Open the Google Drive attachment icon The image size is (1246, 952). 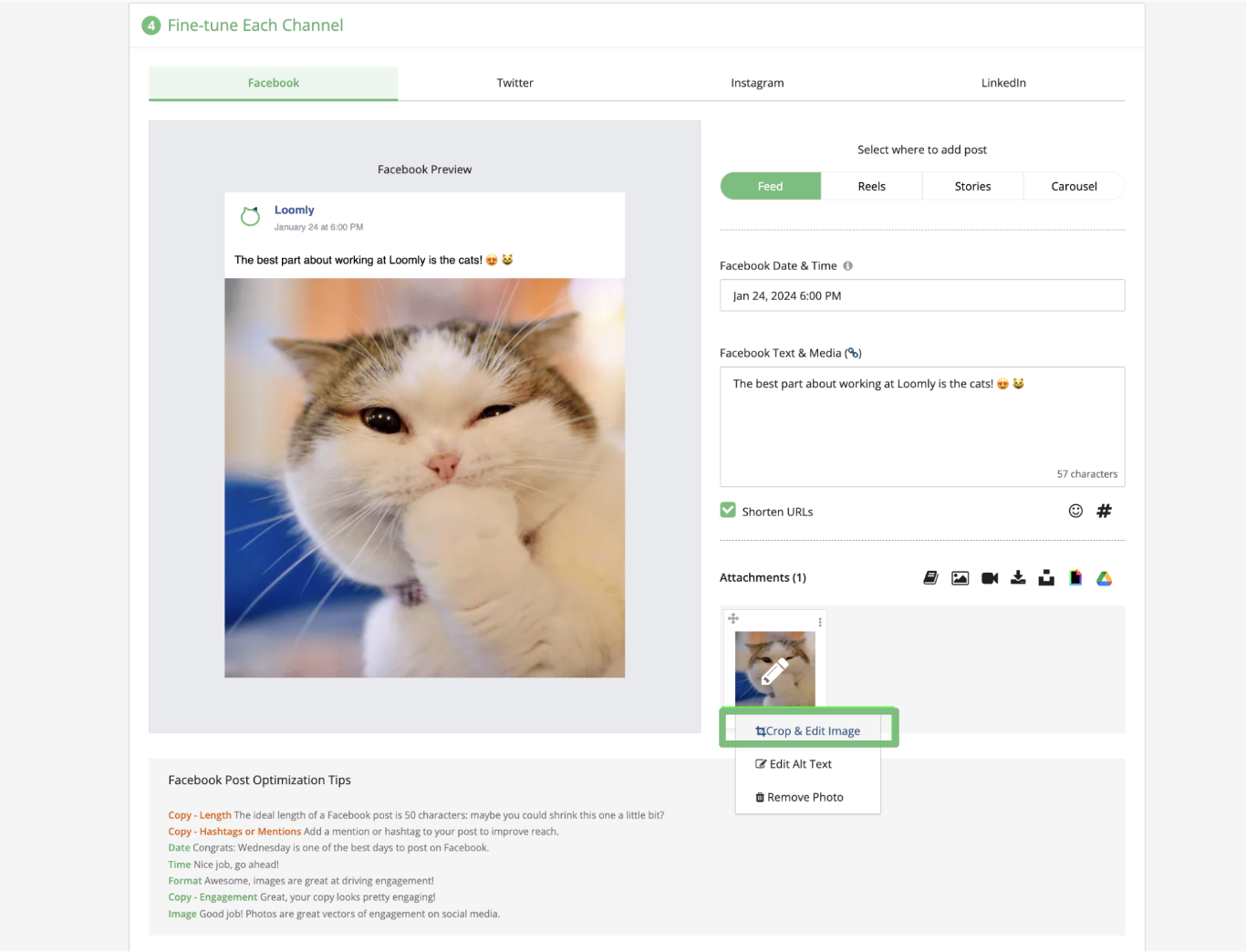point(1104,578)
